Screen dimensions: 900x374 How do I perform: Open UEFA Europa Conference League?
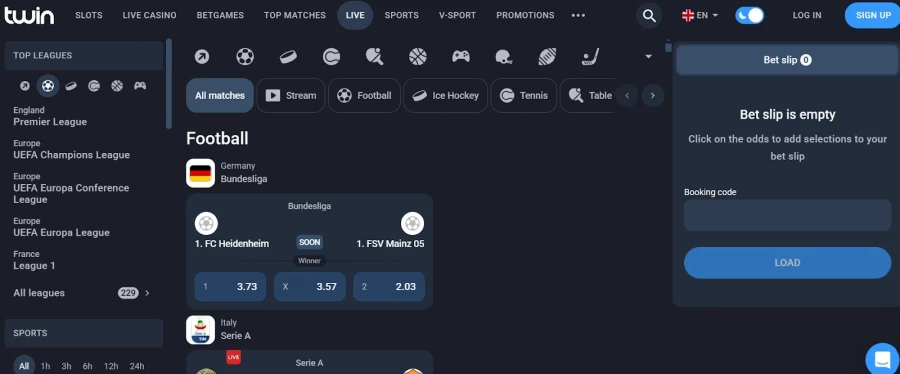(71, 188)
